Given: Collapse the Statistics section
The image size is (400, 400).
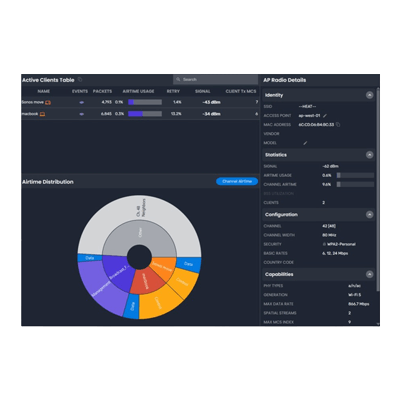Looking at the screenshot, I should click(x=369, y=155).
